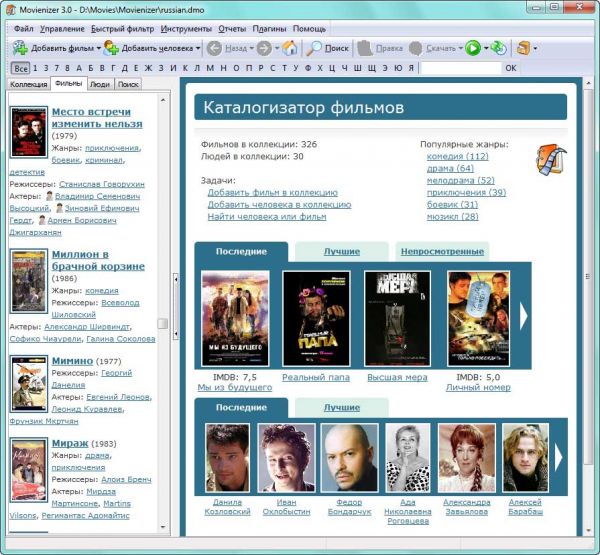The width and height of the screenshot is (600, 555).
Task: Click the Реальный папа poster
Action: point(316,318)
